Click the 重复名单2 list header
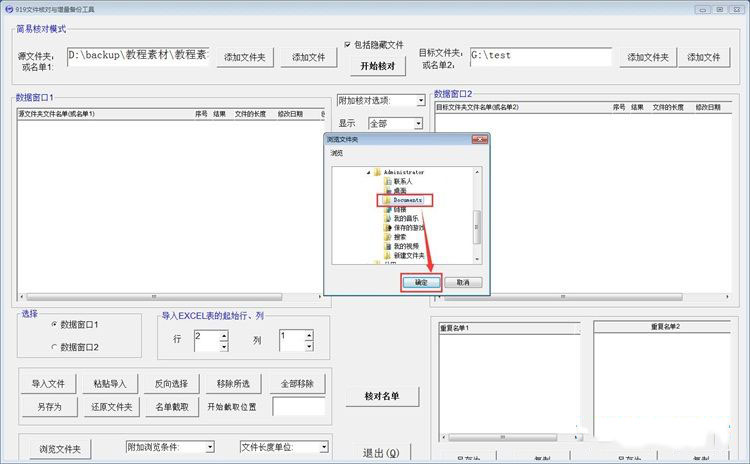This screenshot has height=464, width=750. pyautogui.click(x=662, y=326)
